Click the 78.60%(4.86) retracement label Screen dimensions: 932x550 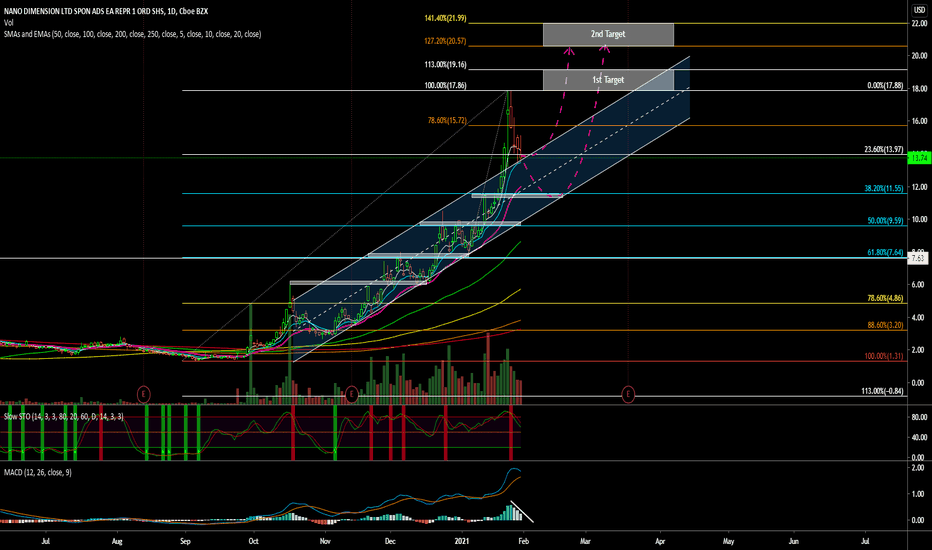click(x=885, y=298)
